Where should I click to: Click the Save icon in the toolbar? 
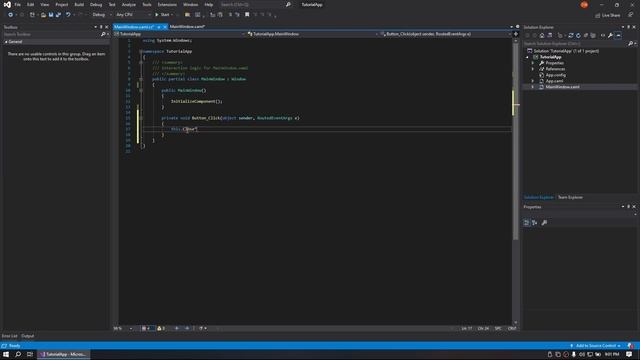pos(51,15)
